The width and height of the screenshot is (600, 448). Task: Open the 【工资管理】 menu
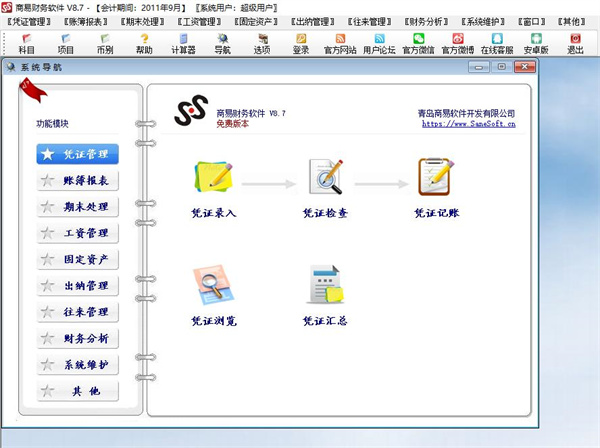pyautogui.click(x=199, y=22)
